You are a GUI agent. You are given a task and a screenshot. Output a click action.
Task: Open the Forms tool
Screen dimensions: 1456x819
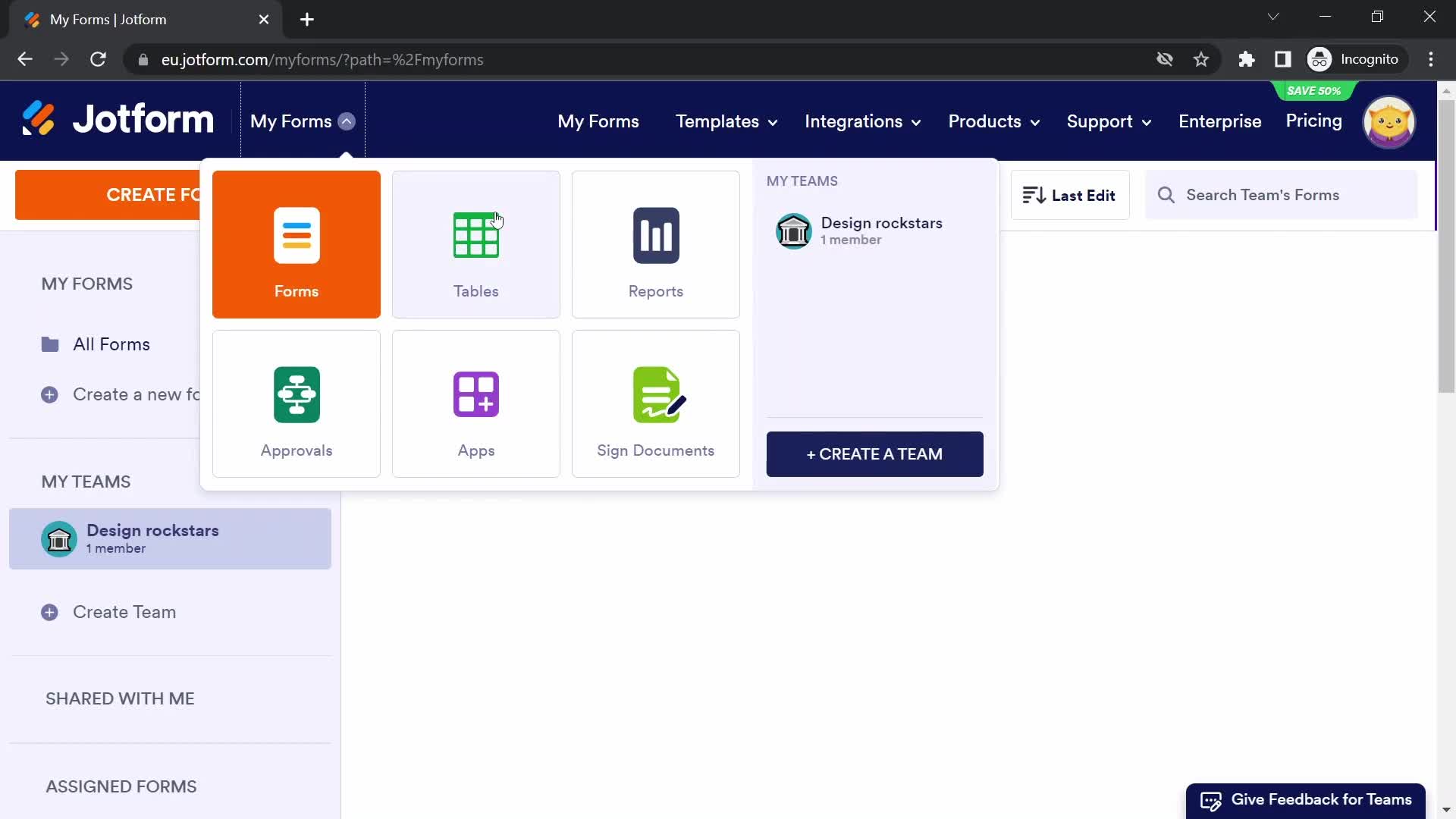coord(297,244)
